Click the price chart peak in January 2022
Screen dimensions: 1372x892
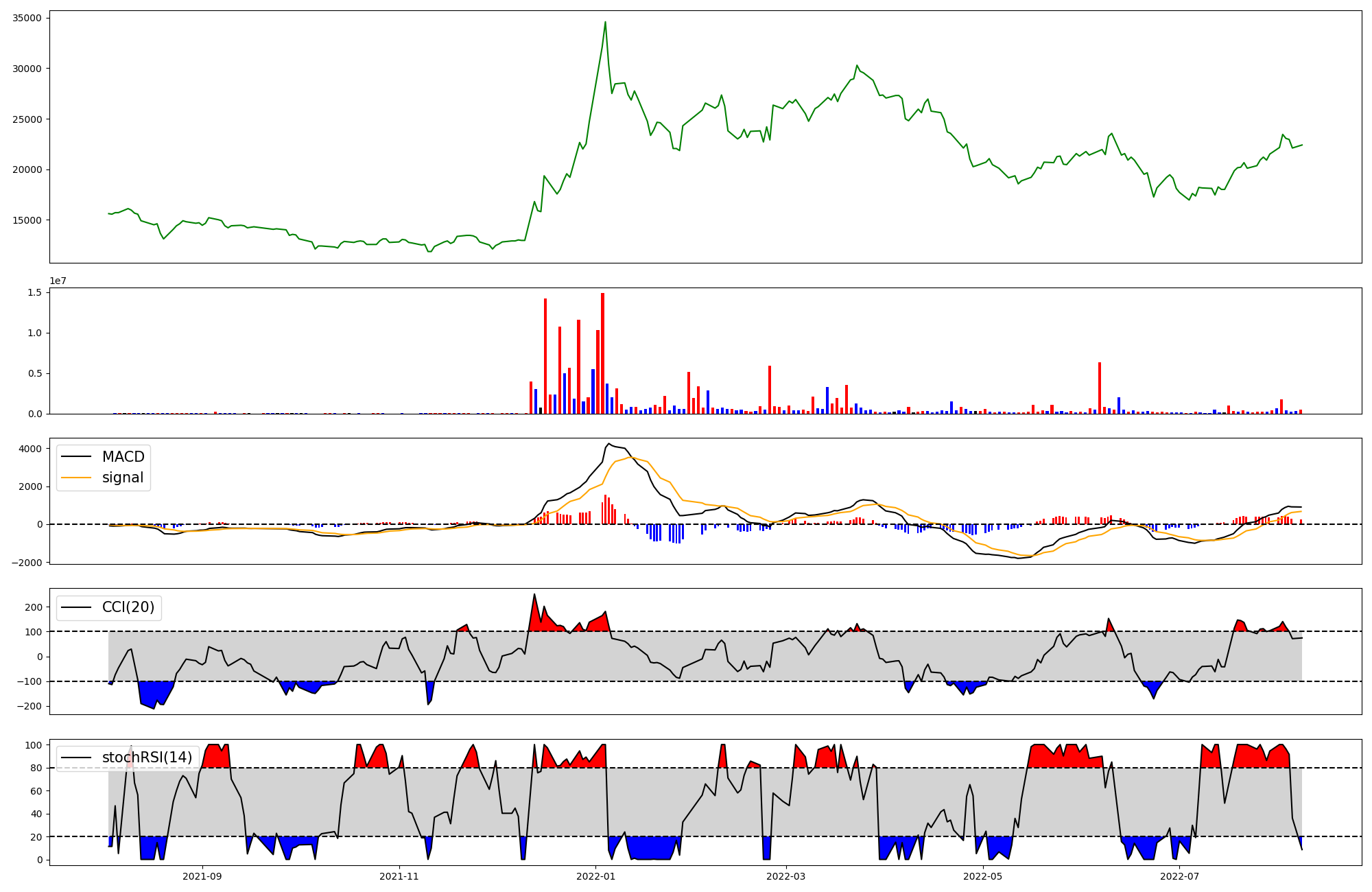point(605,22)
